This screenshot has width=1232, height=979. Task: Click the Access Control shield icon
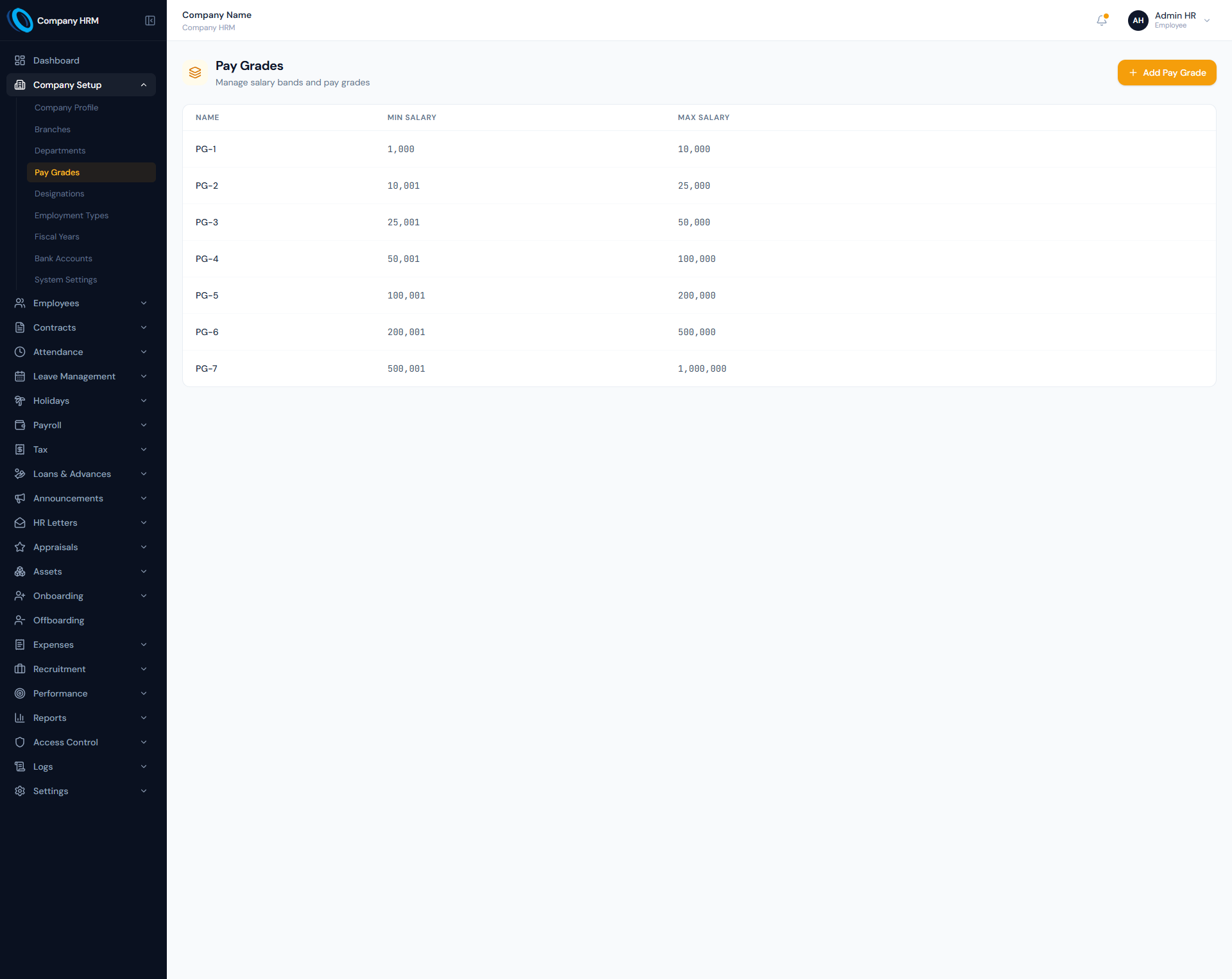click(20, 742)
